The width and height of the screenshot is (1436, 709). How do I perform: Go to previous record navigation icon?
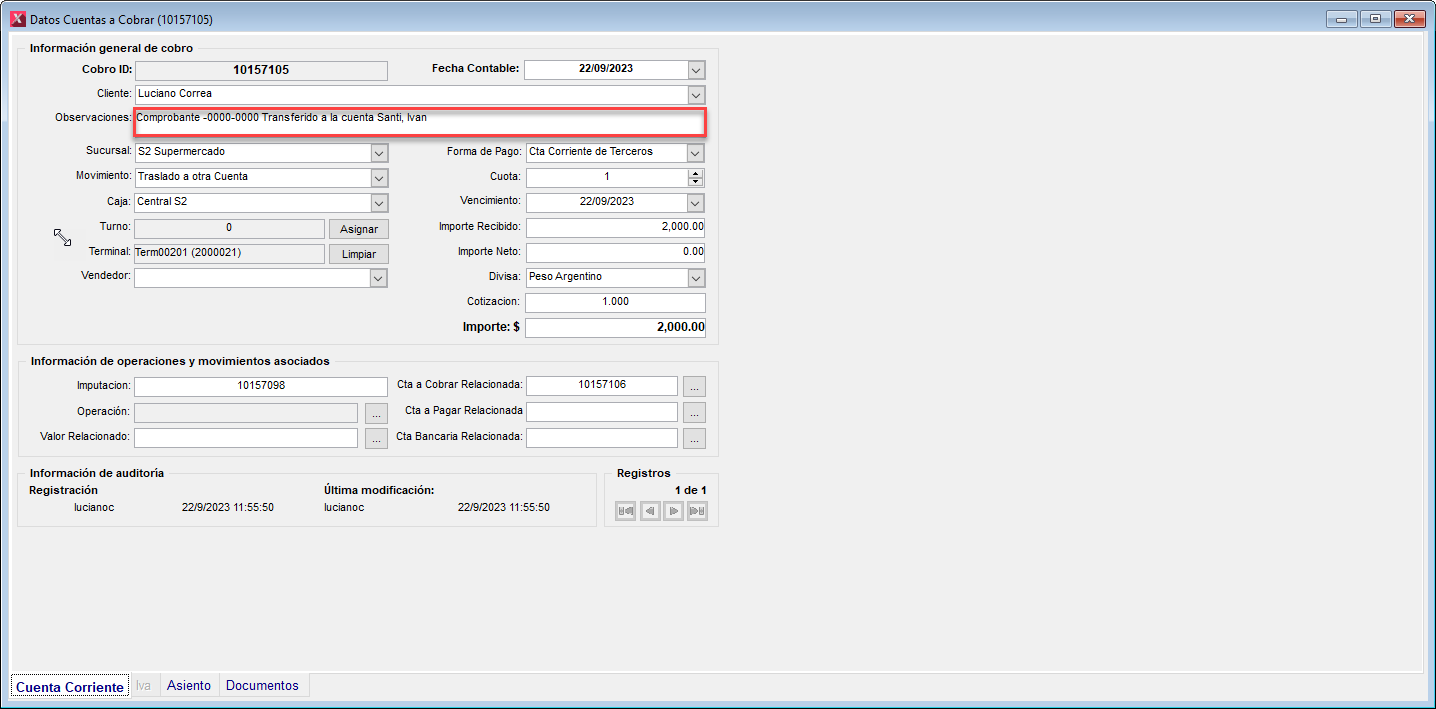click(650, 511)
